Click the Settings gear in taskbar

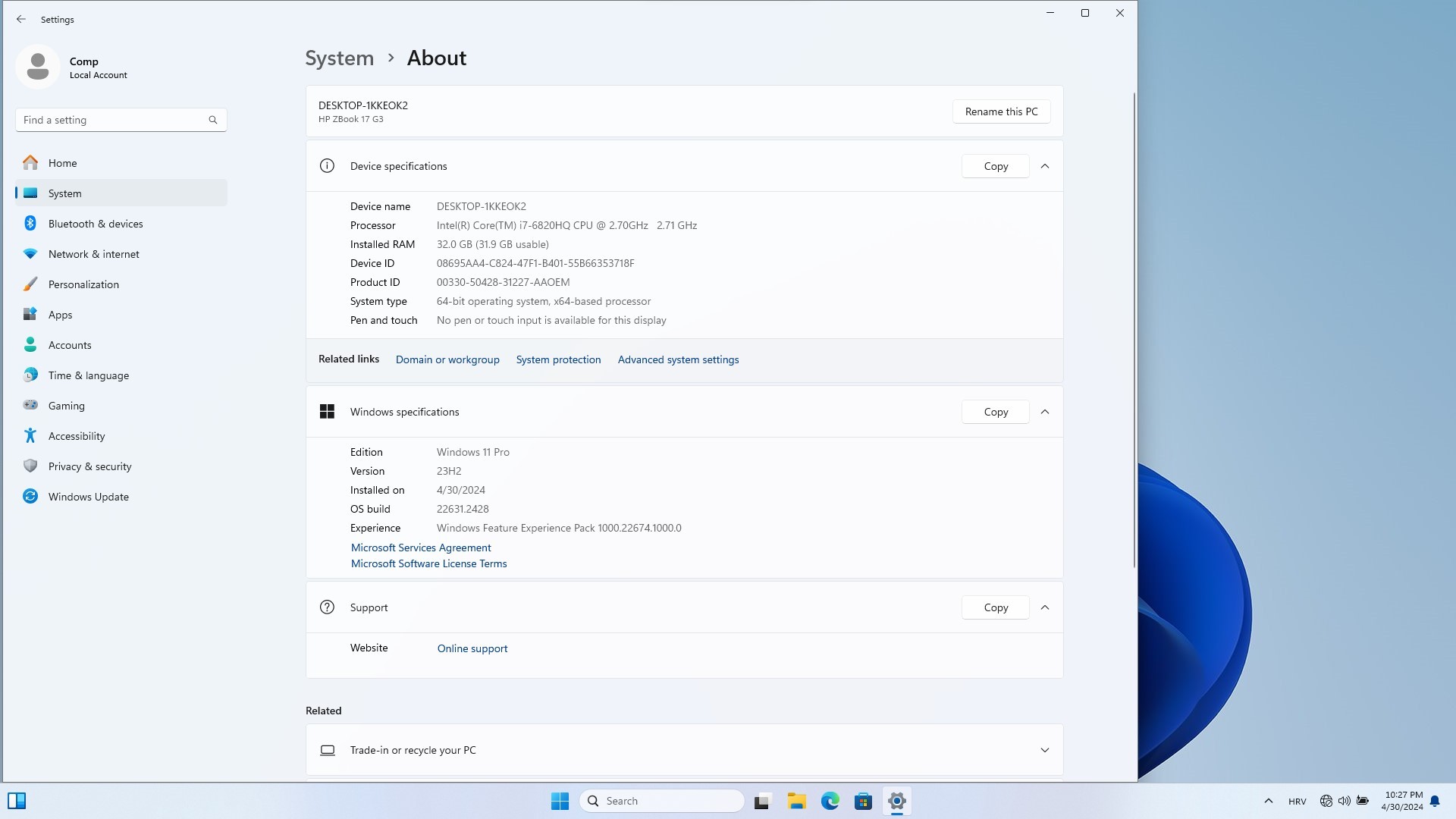point(896,801)
